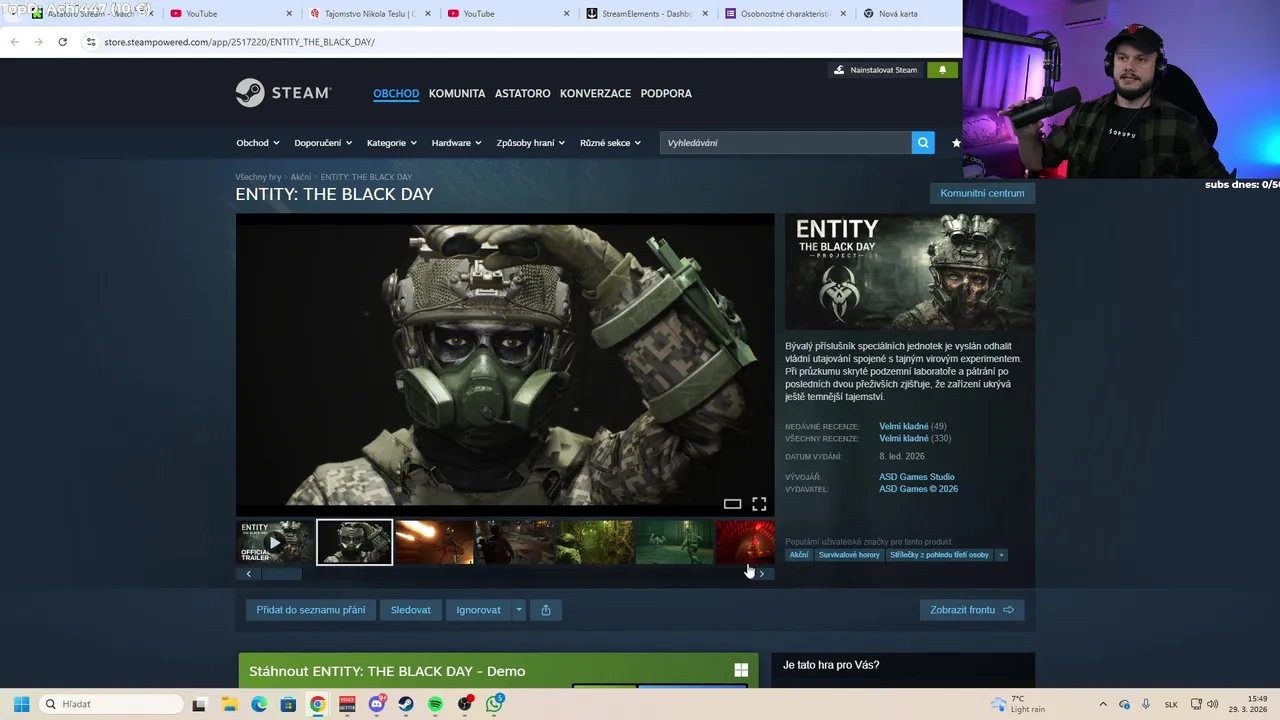Open Discord from the taskbar
Viewport: 1280px width, 720px height.
point(377,704)
